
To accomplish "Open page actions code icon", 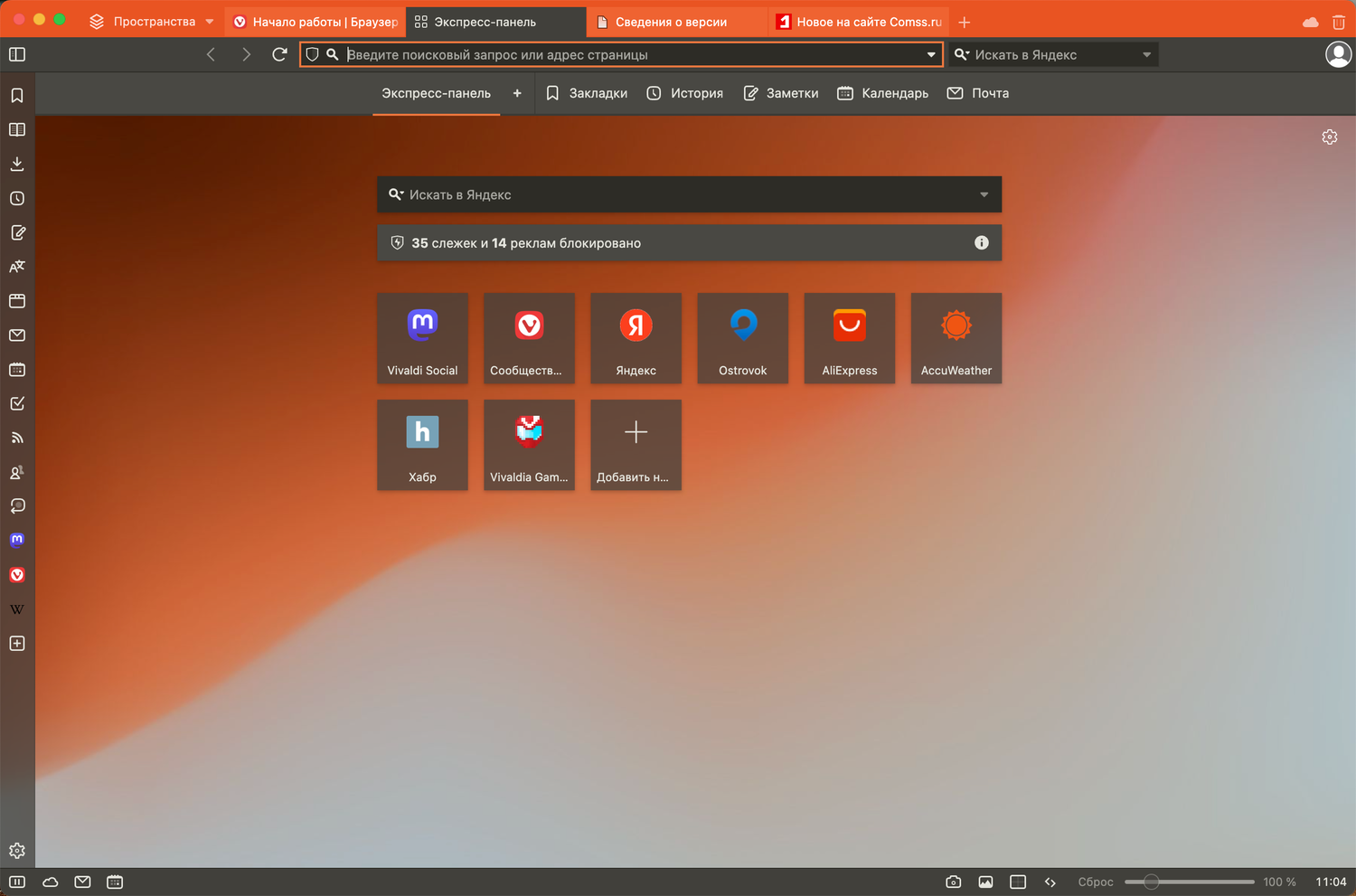I will (x=1050, y=882).
